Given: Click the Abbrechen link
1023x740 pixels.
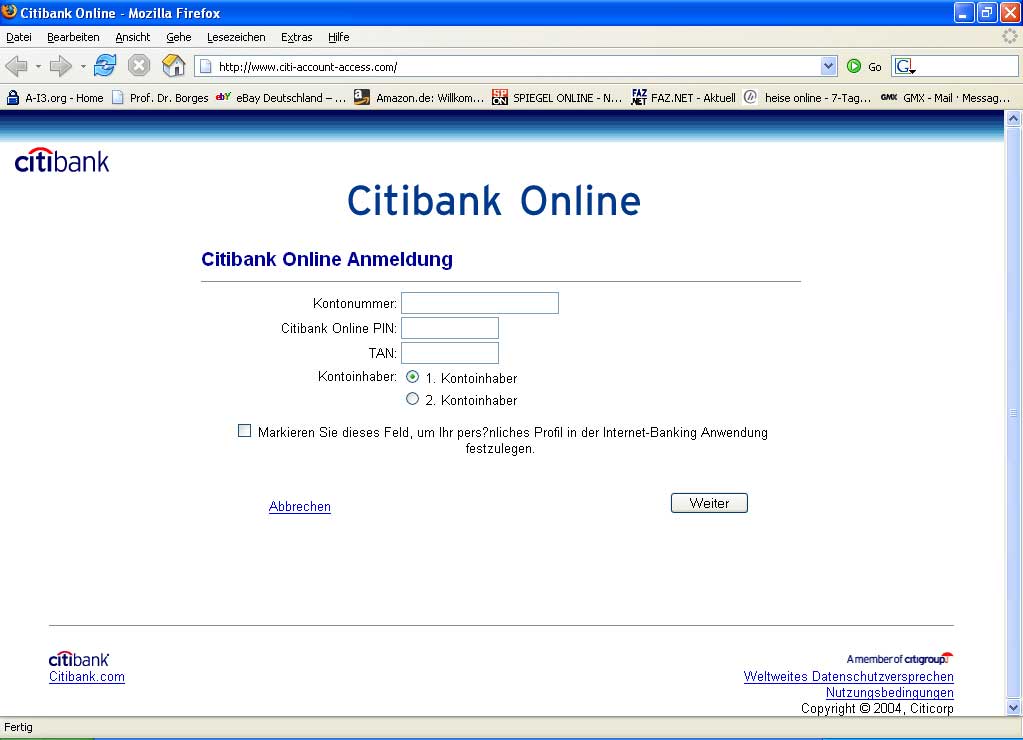Looking at the screenshot, I should pyautogui.click(x=299, y=506).
